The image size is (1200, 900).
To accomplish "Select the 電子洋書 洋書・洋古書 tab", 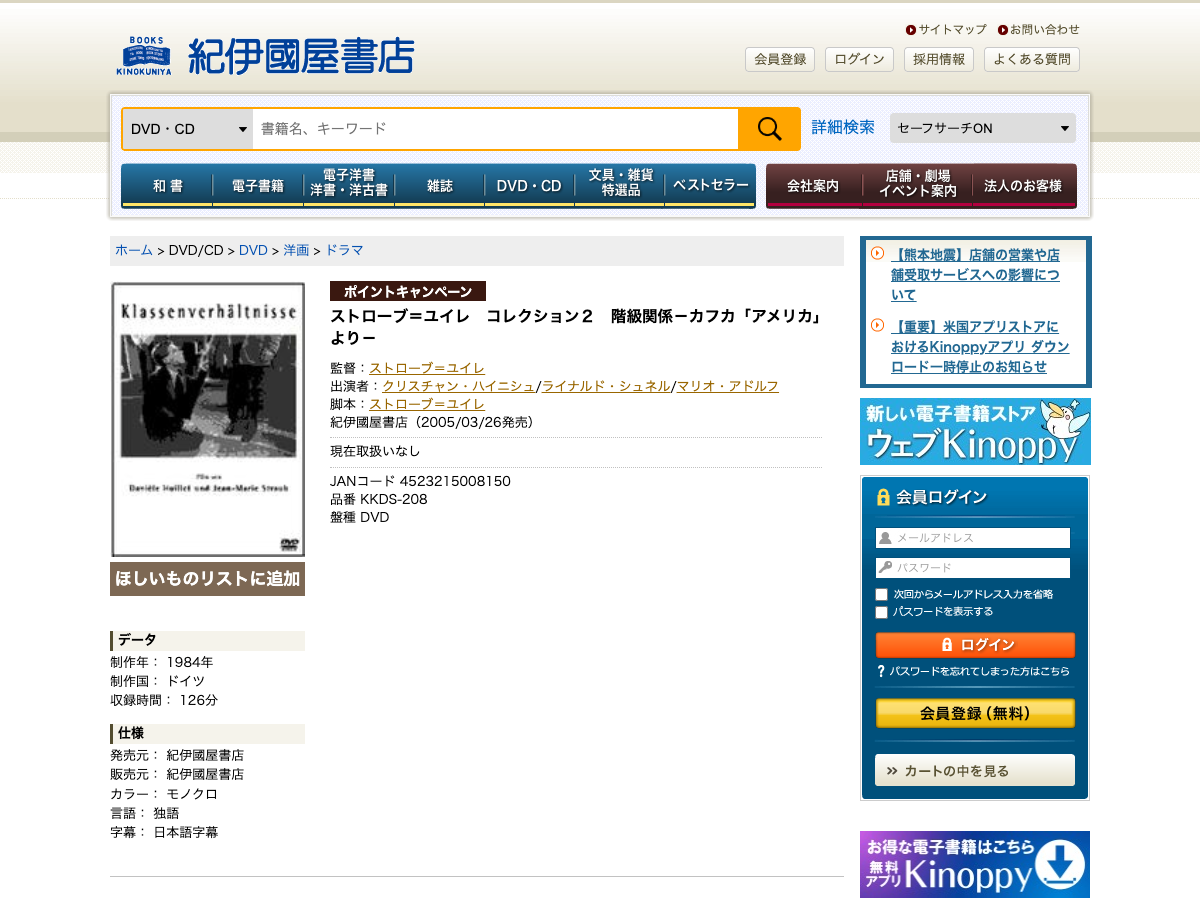I will pyautogui.click(x=348, y=186).
